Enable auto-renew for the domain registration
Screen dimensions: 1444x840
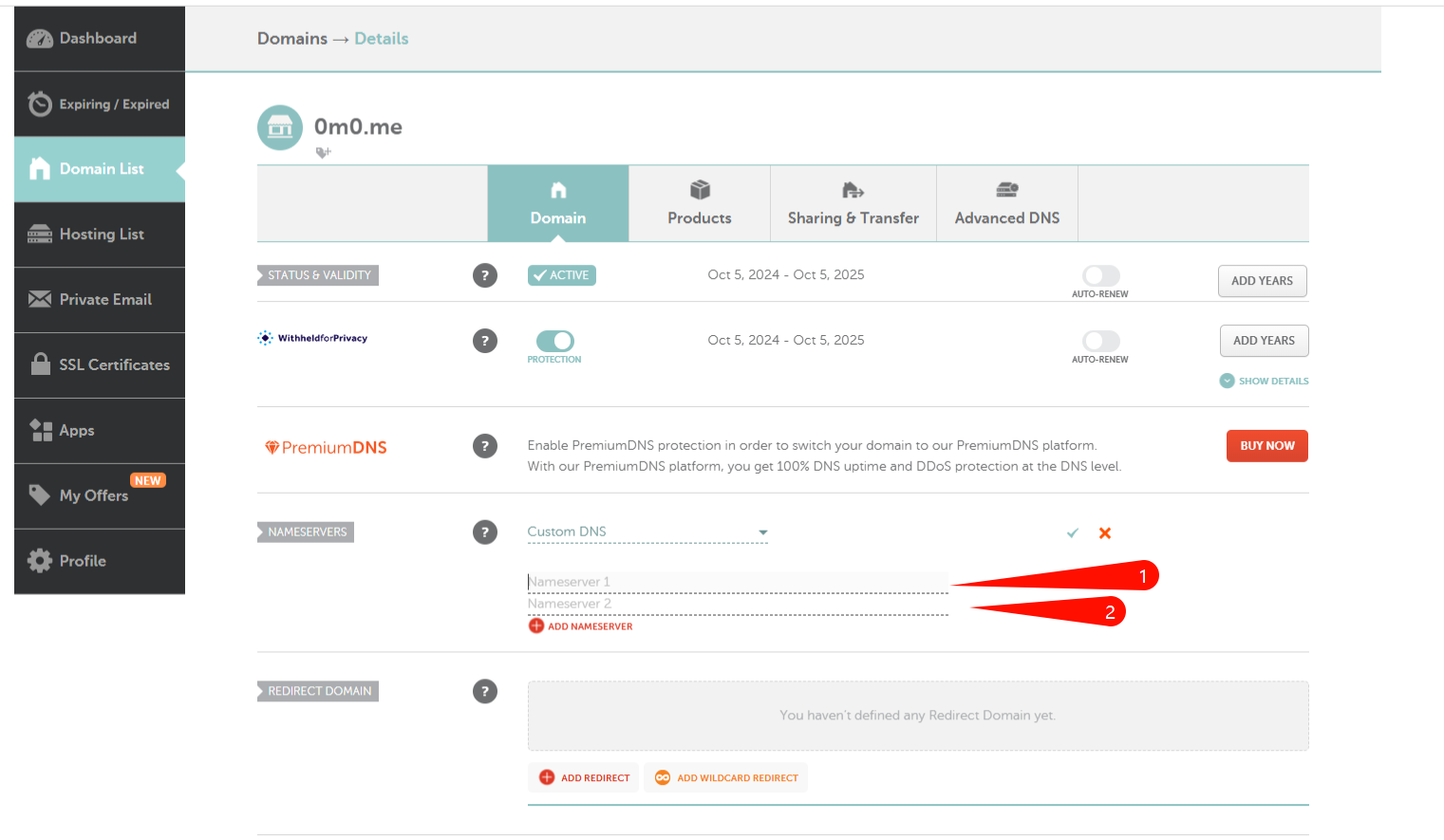point(1100,275)
